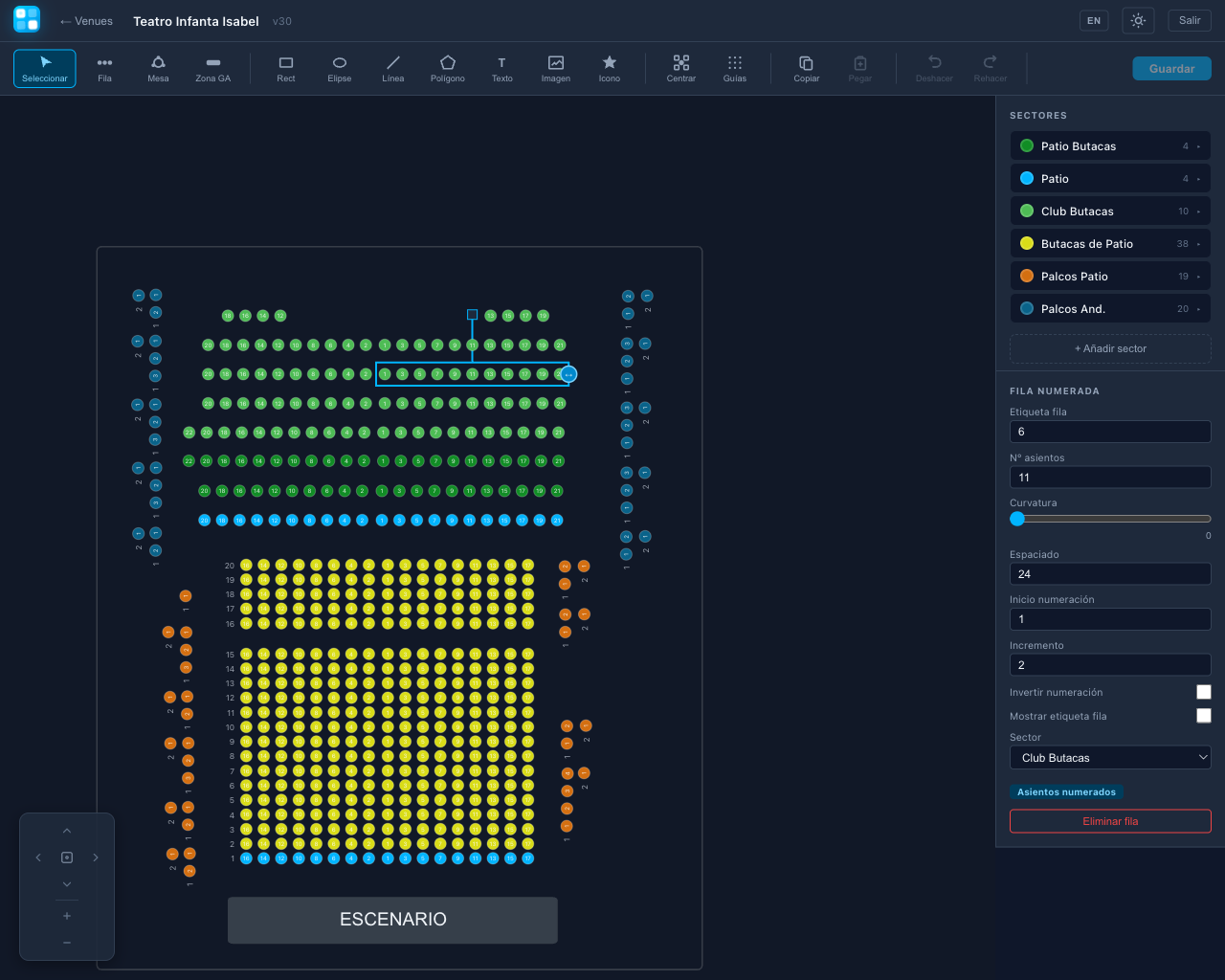Image resolution: width=1225 pixels, height=980 pixels.
Task: Select the Texto tool
Action: pos(501,68)
